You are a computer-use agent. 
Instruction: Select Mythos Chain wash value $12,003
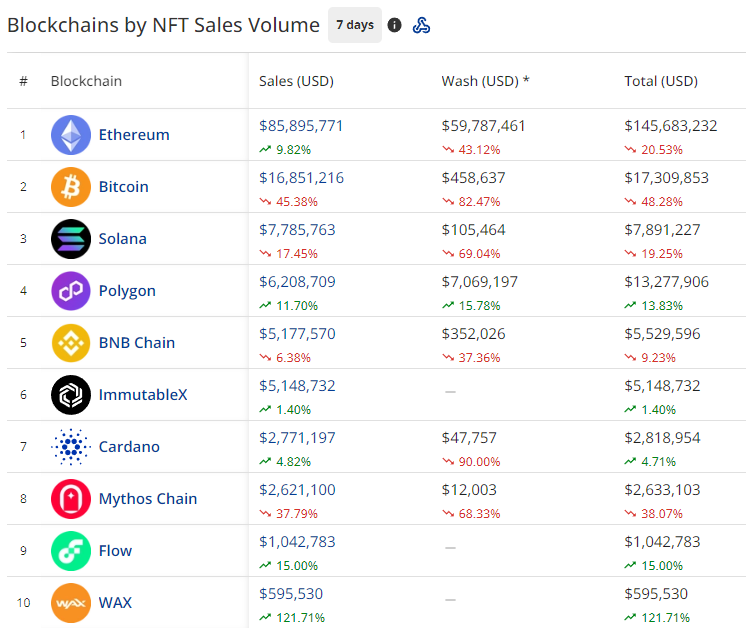[x=469, y=490]
